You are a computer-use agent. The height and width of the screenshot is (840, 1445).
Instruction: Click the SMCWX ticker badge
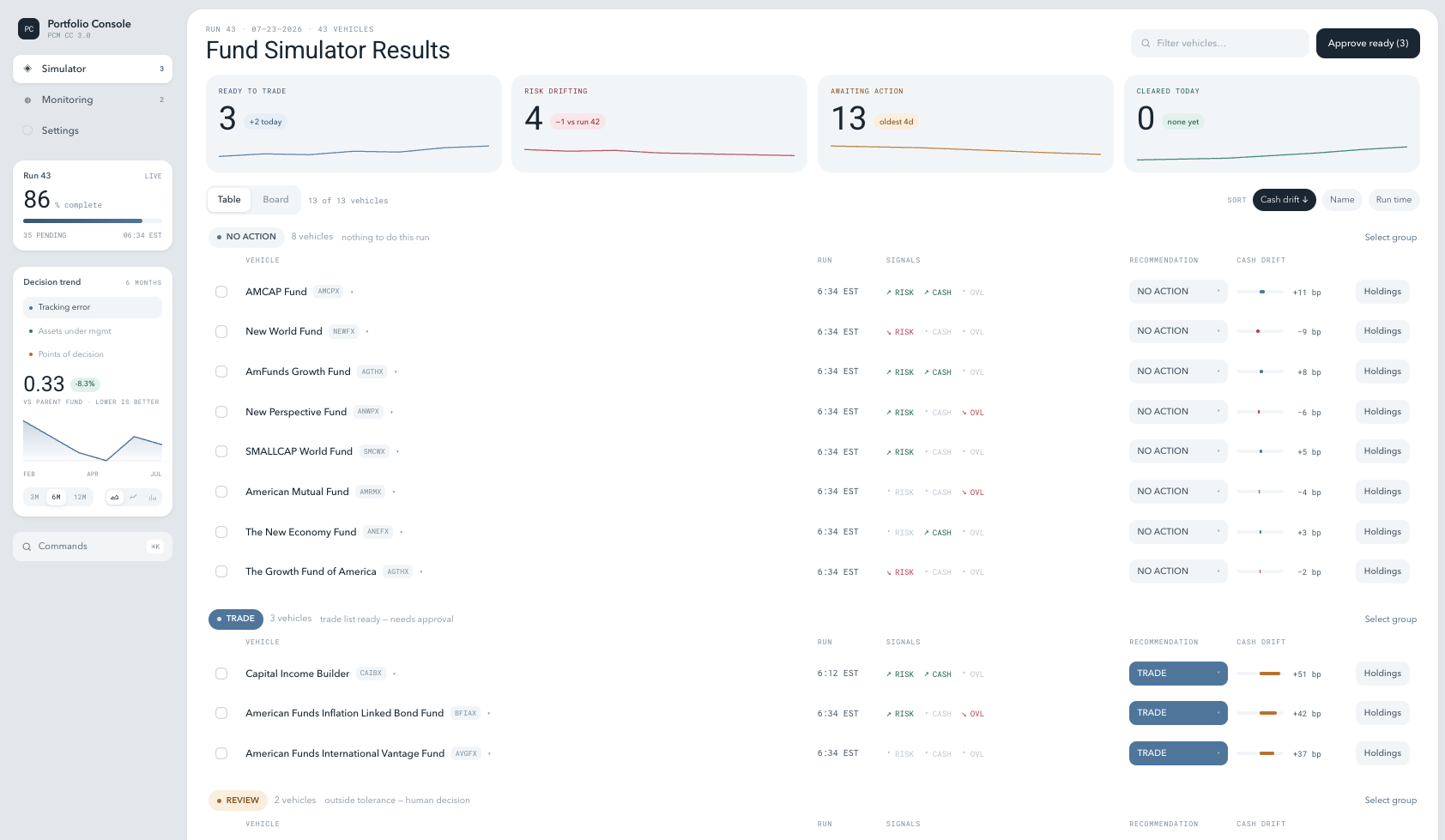(374, 451)
